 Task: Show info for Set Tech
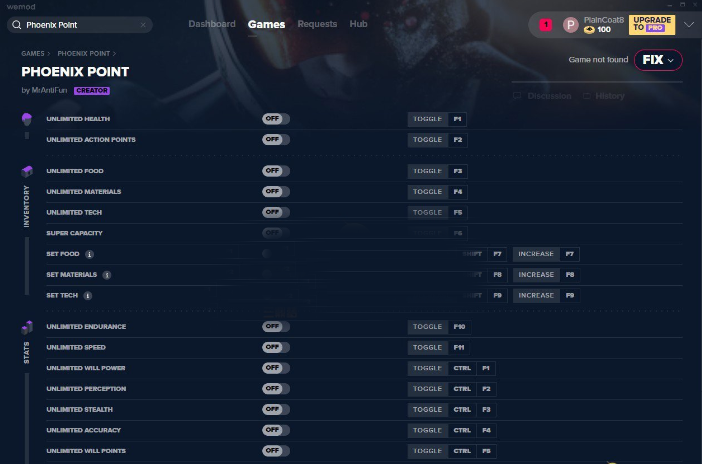click(88, 296)
